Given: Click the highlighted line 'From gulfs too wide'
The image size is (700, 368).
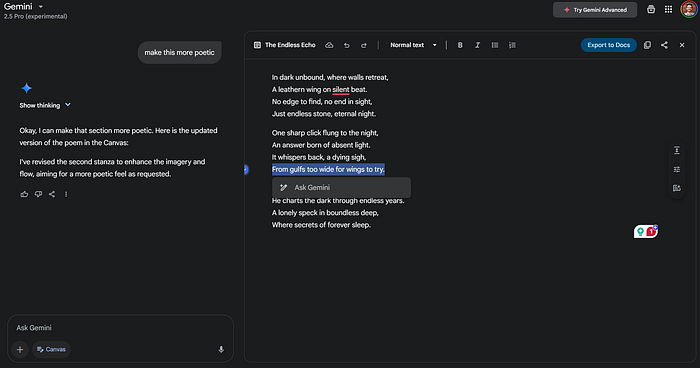Looking at the screenshot, I should click(x=328, y=169).
